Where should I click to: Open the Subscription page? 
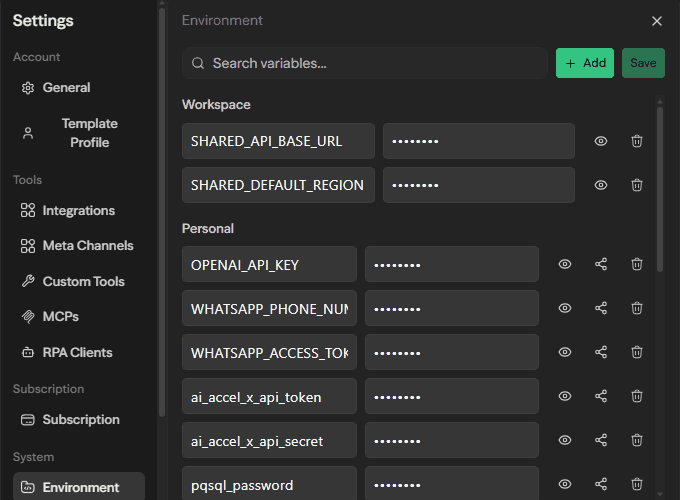pos(79,420)
